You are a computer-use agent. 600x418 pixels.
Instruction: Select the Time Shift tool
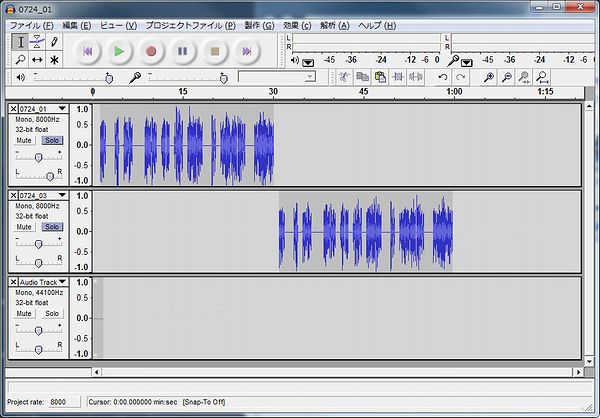37,60
